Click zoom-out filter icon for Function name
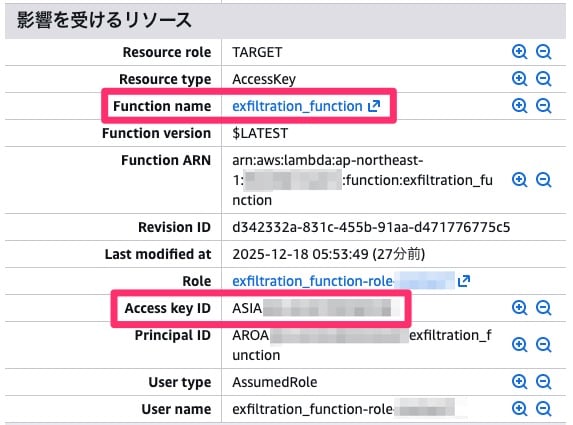Viewport: 573px width, 425px height. click(x=543, y=106)
